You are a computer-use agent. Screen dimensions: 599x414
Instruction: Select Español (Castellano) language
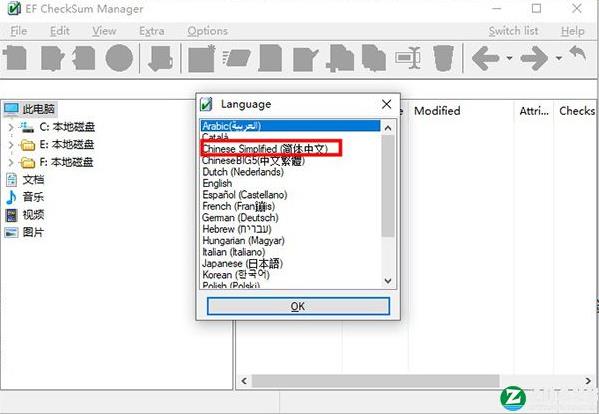(x=291, y=195)
